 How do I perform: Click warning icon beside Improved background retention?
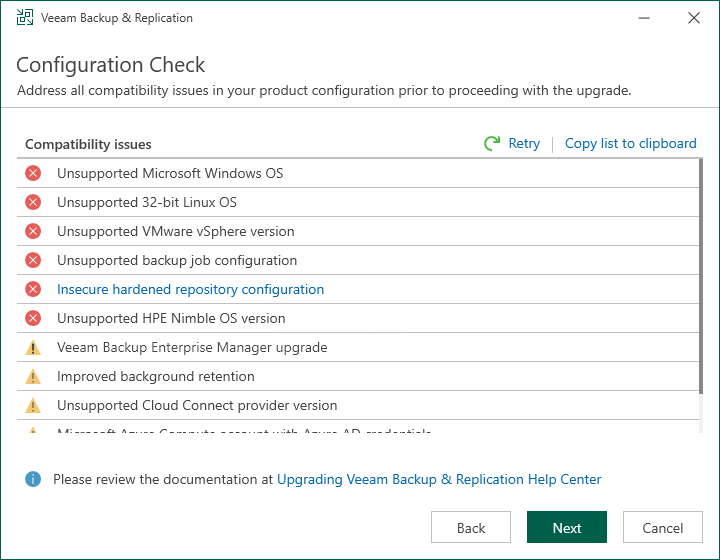tap(33, 376)
